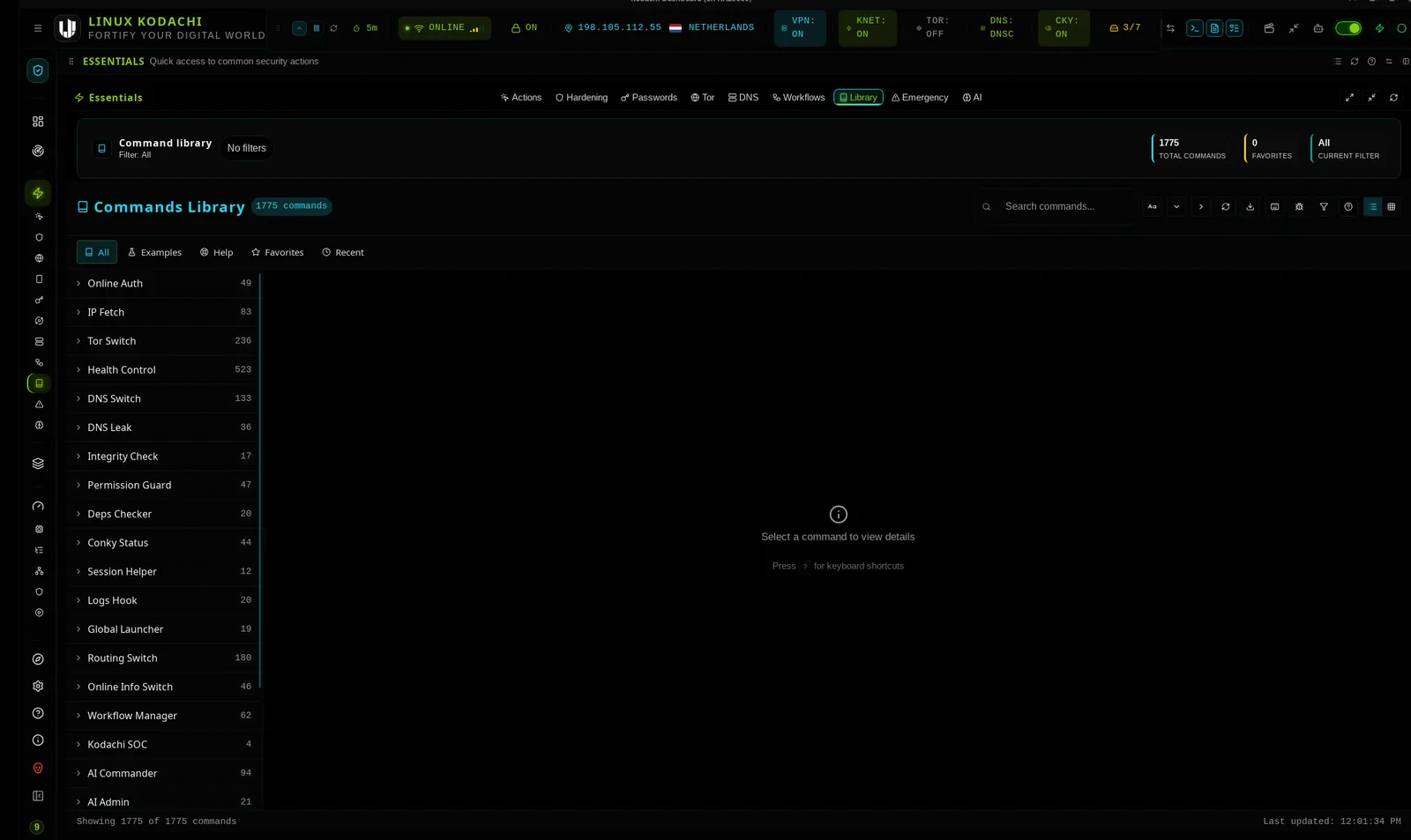Select the Recent filter tab
Screen dimensions: 1411x840
tap(343, 253)
